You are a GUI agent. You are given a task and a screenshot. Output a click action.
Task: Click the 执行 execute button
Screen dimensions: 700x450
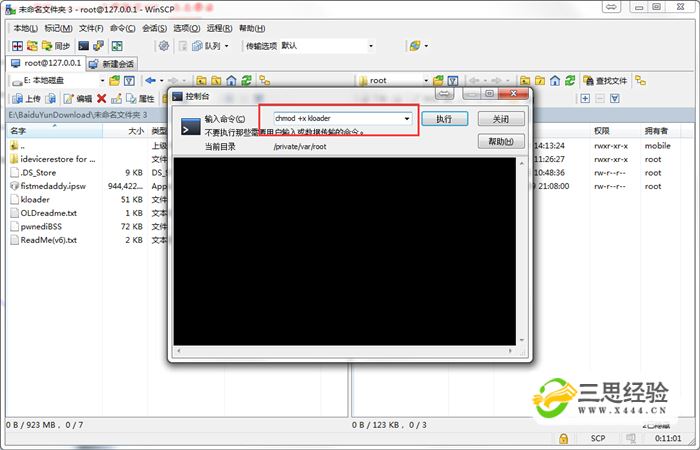(x=444, y=119)
